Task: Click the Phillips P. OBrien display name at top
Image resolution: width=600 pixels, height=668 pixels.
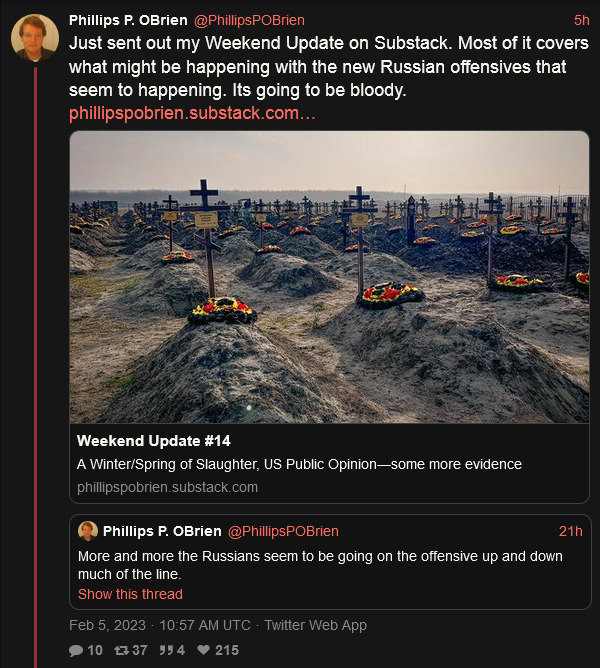Action: (128, 20)
